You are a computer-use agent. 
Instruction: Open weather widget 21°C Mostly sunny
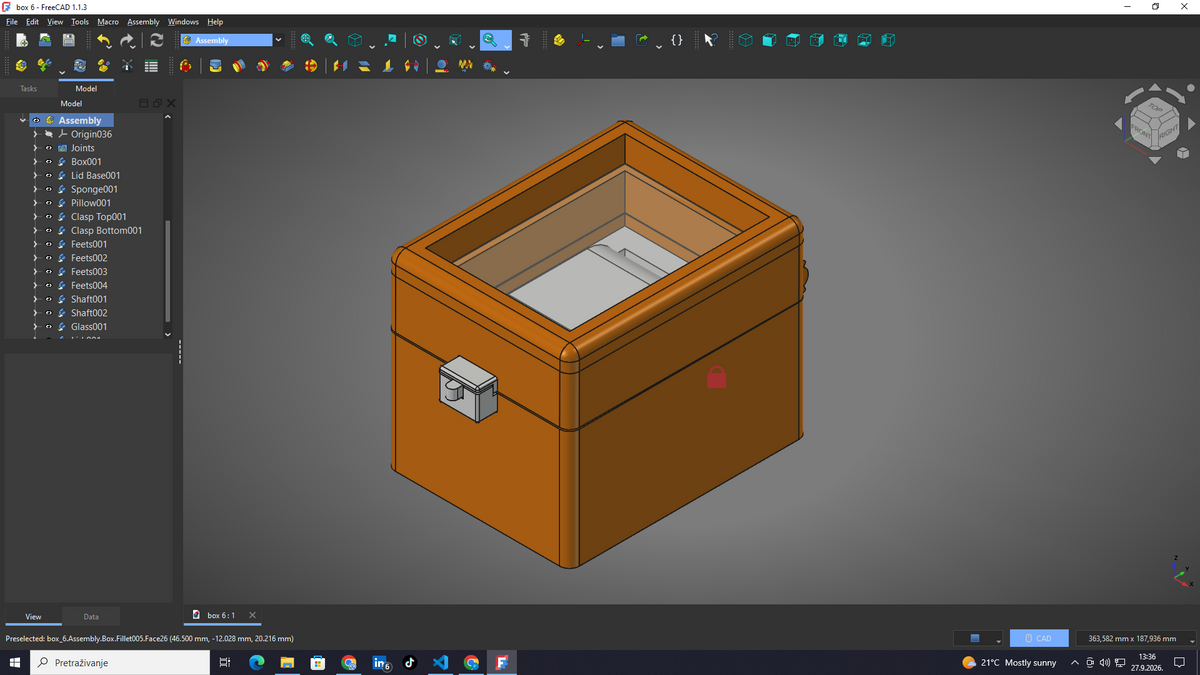(1008, 662)
